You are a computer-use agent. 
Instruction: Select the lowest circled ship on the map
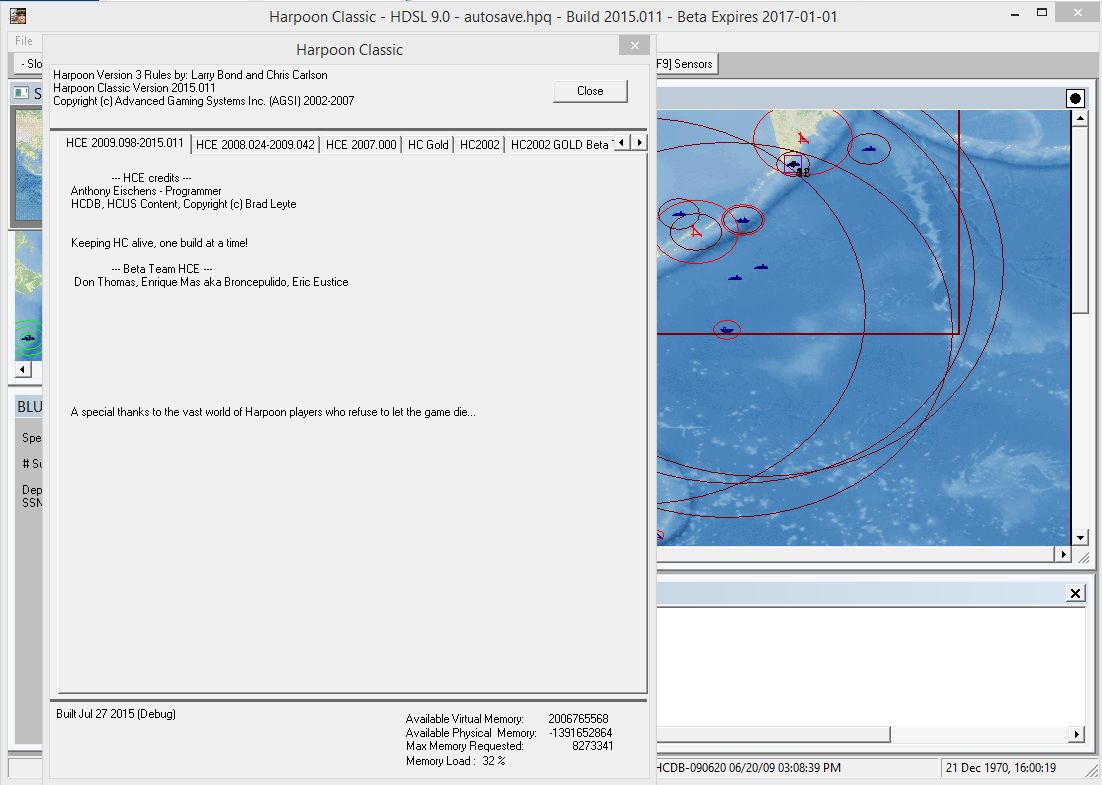[x=727, y=330]
